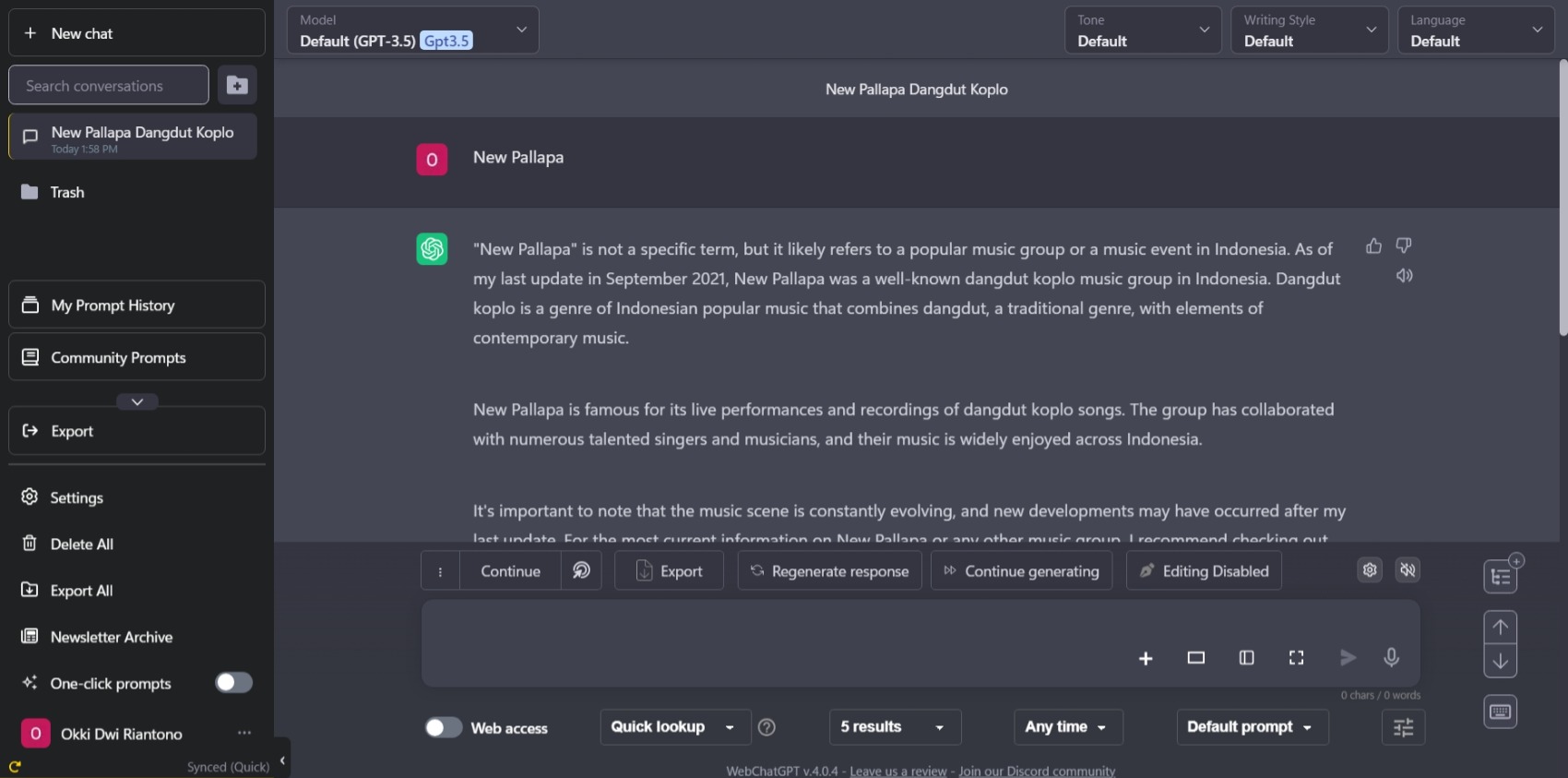Click the muted speaker icon above message box
Screen dimensions: 1568x778
point(1408,569)
